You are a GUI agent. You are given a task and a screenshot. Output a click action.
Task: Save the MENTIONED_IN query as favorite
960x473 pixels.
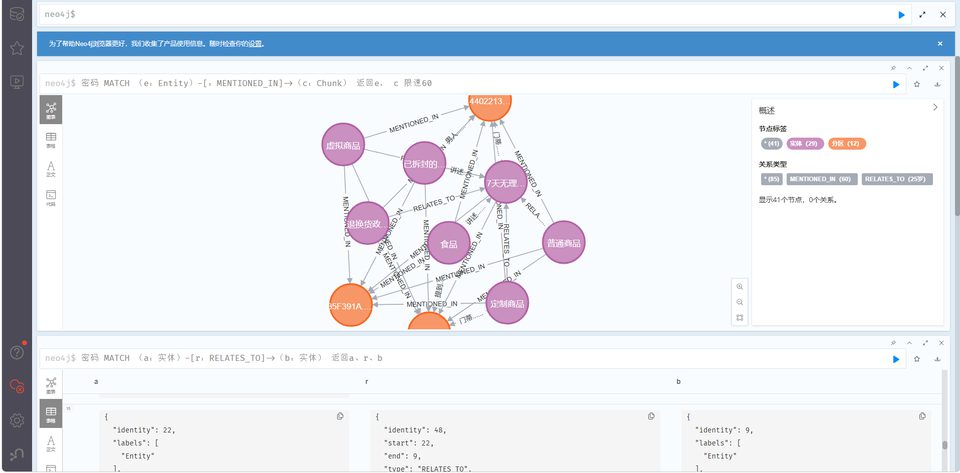(917, 84)
